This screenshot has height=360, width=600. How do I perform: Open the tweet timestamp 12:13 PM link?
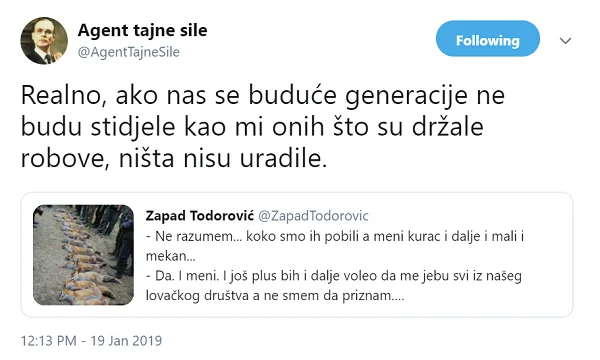pos(49,340)
